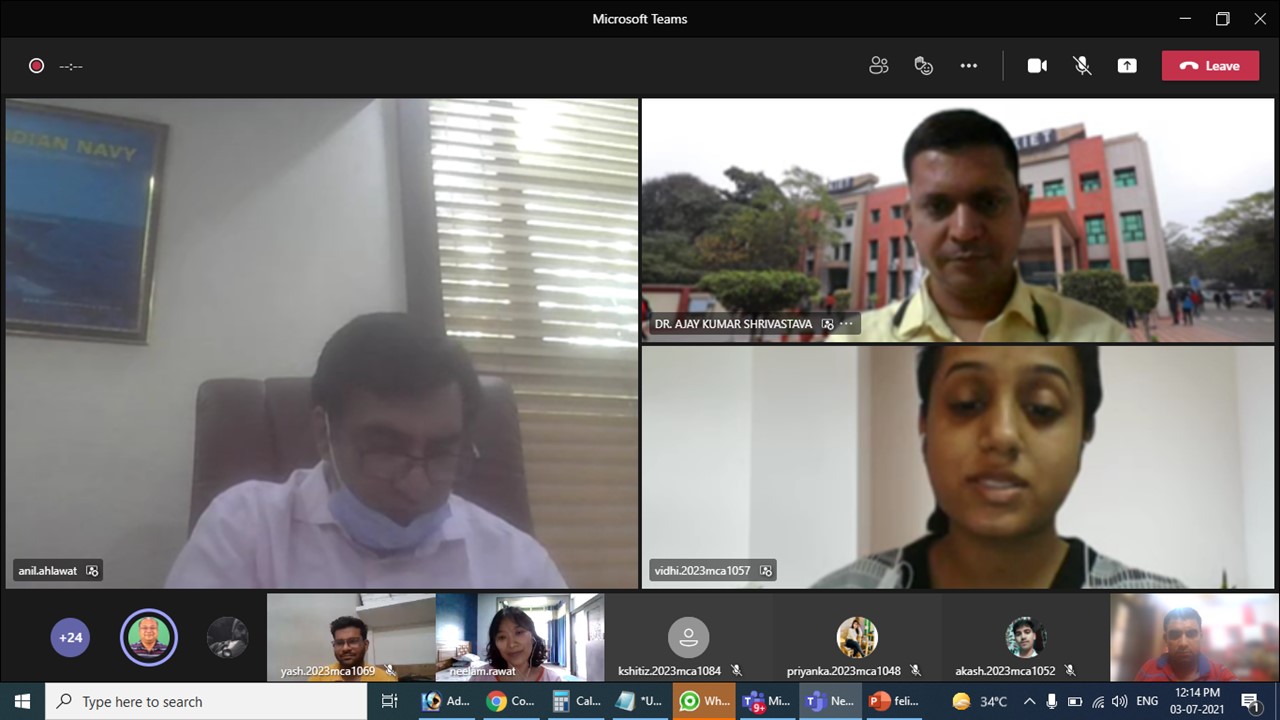This screenshot has height=720, width=1280.
Task: Open Calculator from the taskbar
Action: pos(575,701)
